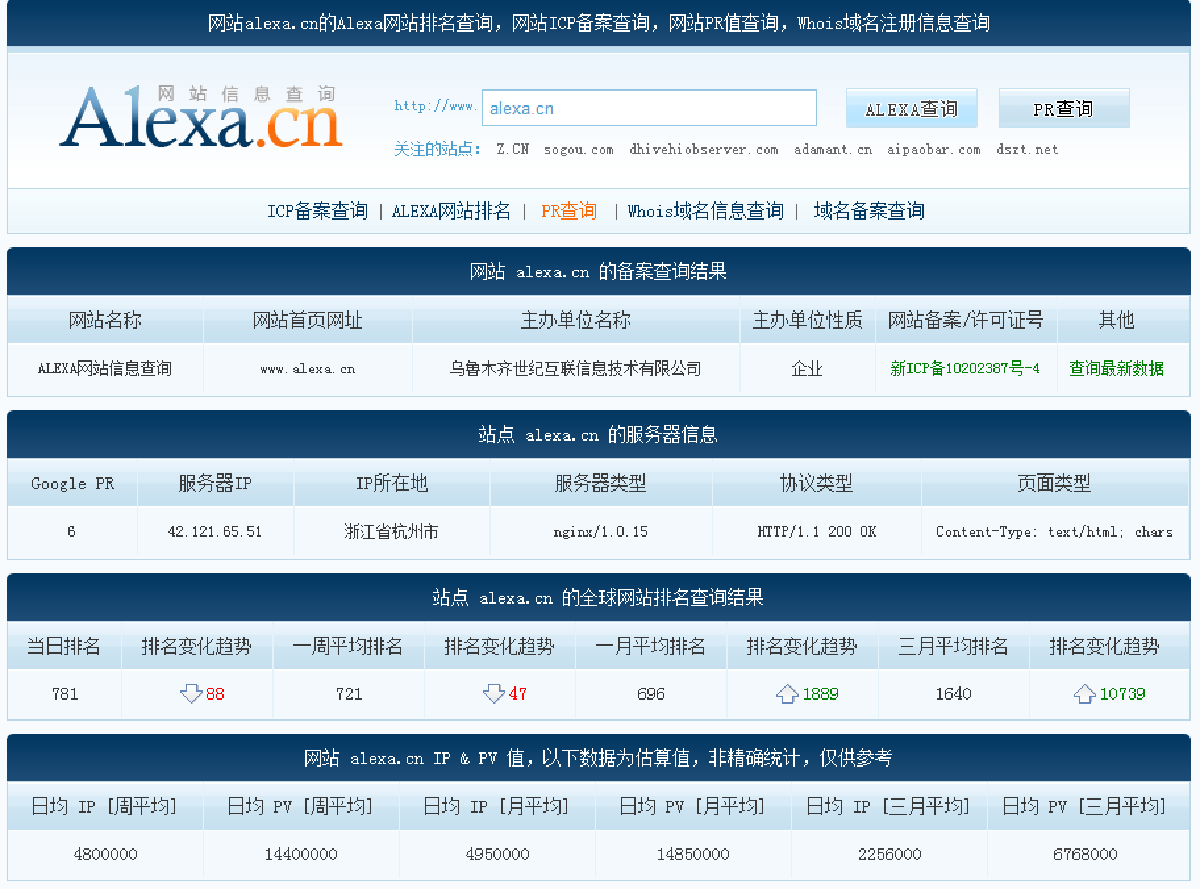Open the sogou.com link
The height and width of the screenshot is (889, 1200).
point(579,149)
